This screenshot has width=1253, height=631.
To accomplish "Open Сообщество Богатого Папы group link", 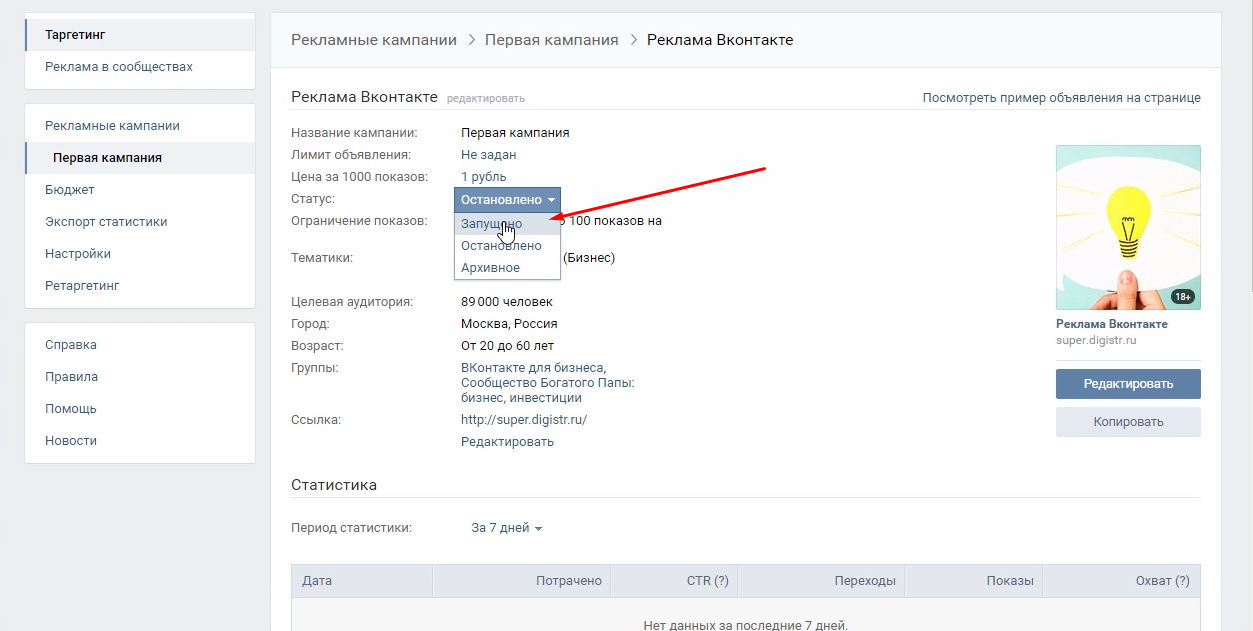I will [548, 383].
